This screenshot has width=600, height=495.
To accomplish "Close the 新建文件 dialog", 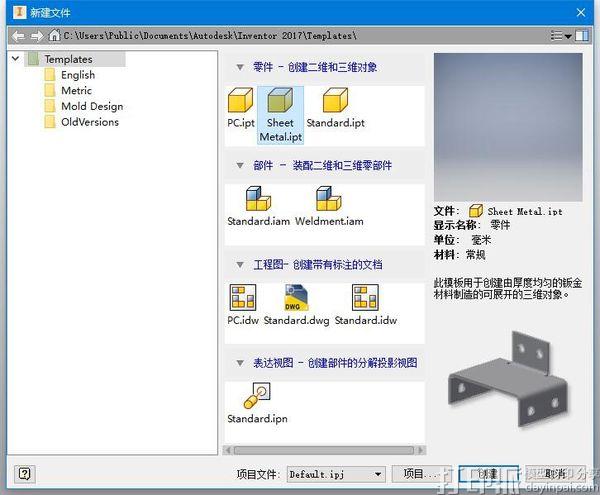I will coord(581,13).
